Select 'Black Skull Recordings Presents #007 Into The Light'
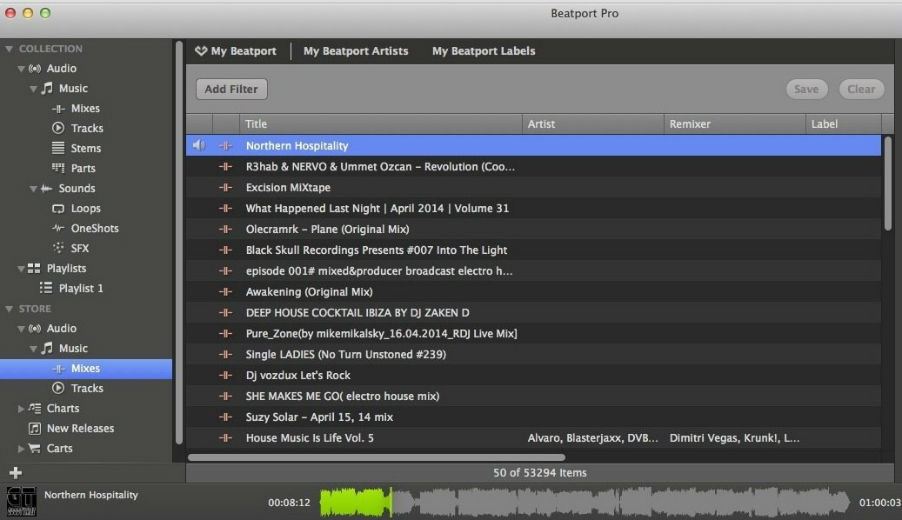This screenshot has width=902, height=520. 376,250
